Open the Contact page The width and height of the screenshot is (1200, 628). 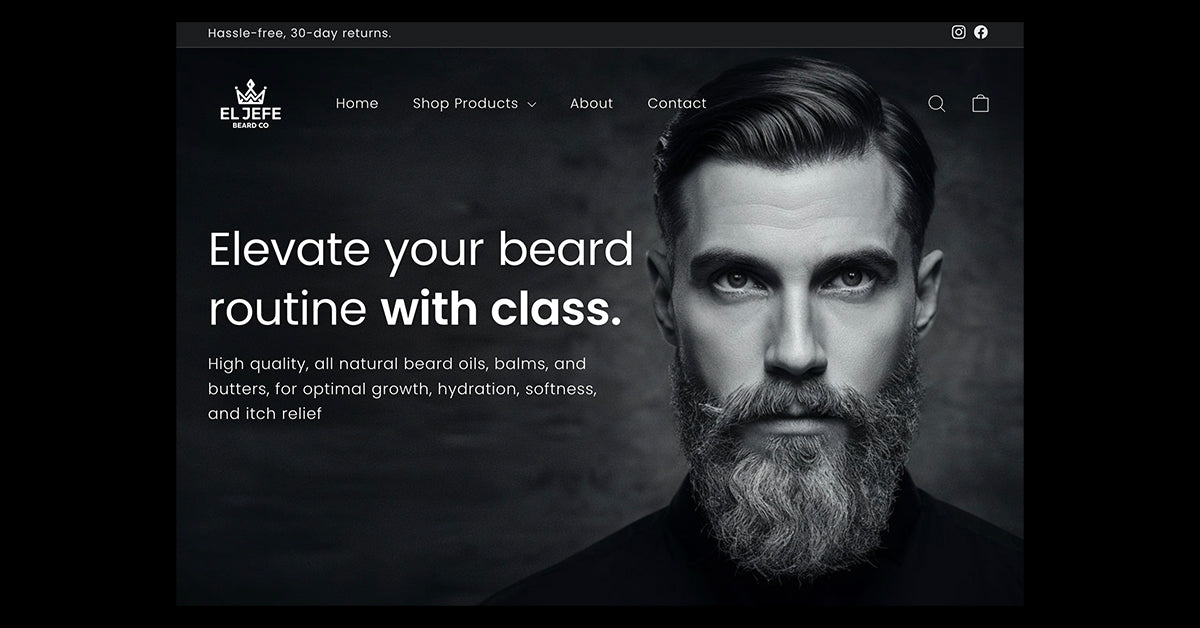pos(677,103)
